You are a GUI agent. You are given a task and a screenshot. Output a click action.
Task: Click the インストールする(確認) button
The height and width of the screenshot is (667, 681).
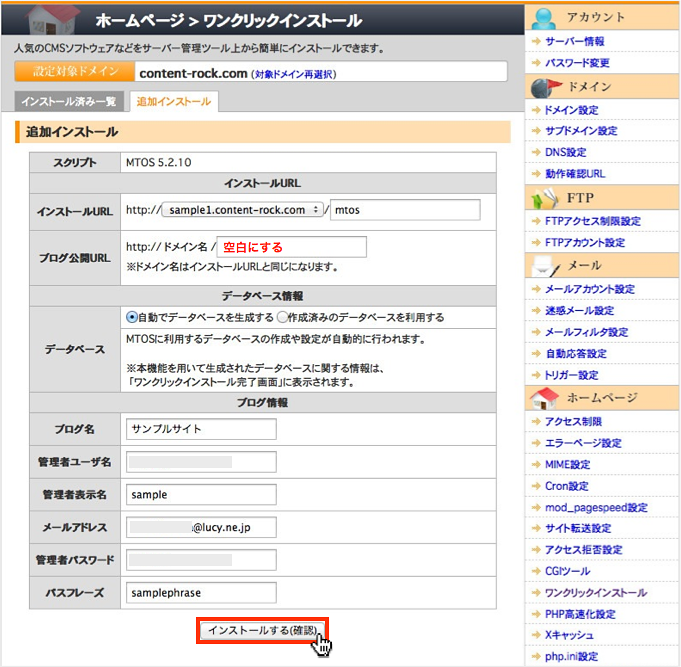point(262,630)
